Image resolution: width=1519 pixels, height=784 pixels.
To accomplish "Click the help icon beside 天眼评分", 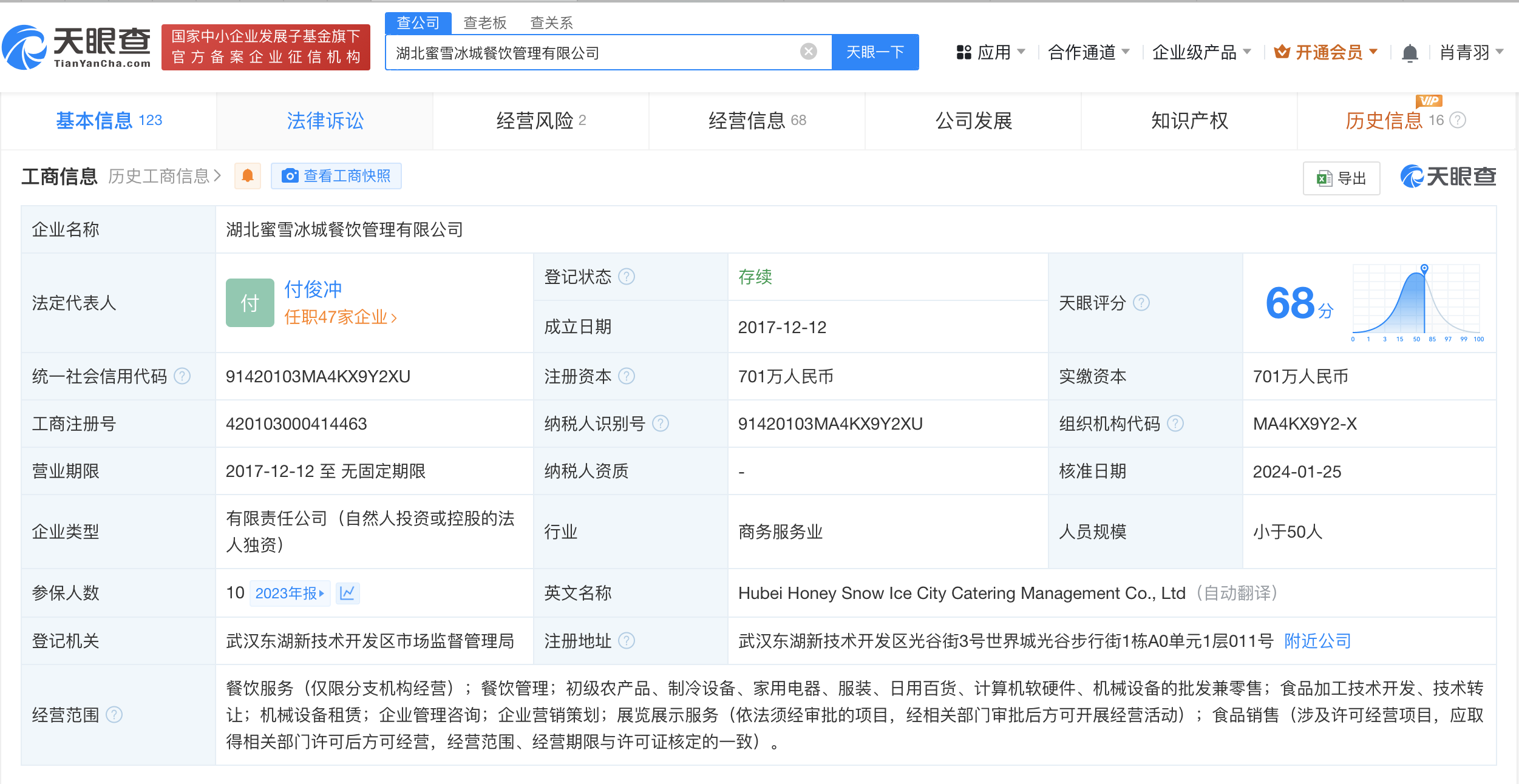I will pyautogui.click(x=1141, y=302).
